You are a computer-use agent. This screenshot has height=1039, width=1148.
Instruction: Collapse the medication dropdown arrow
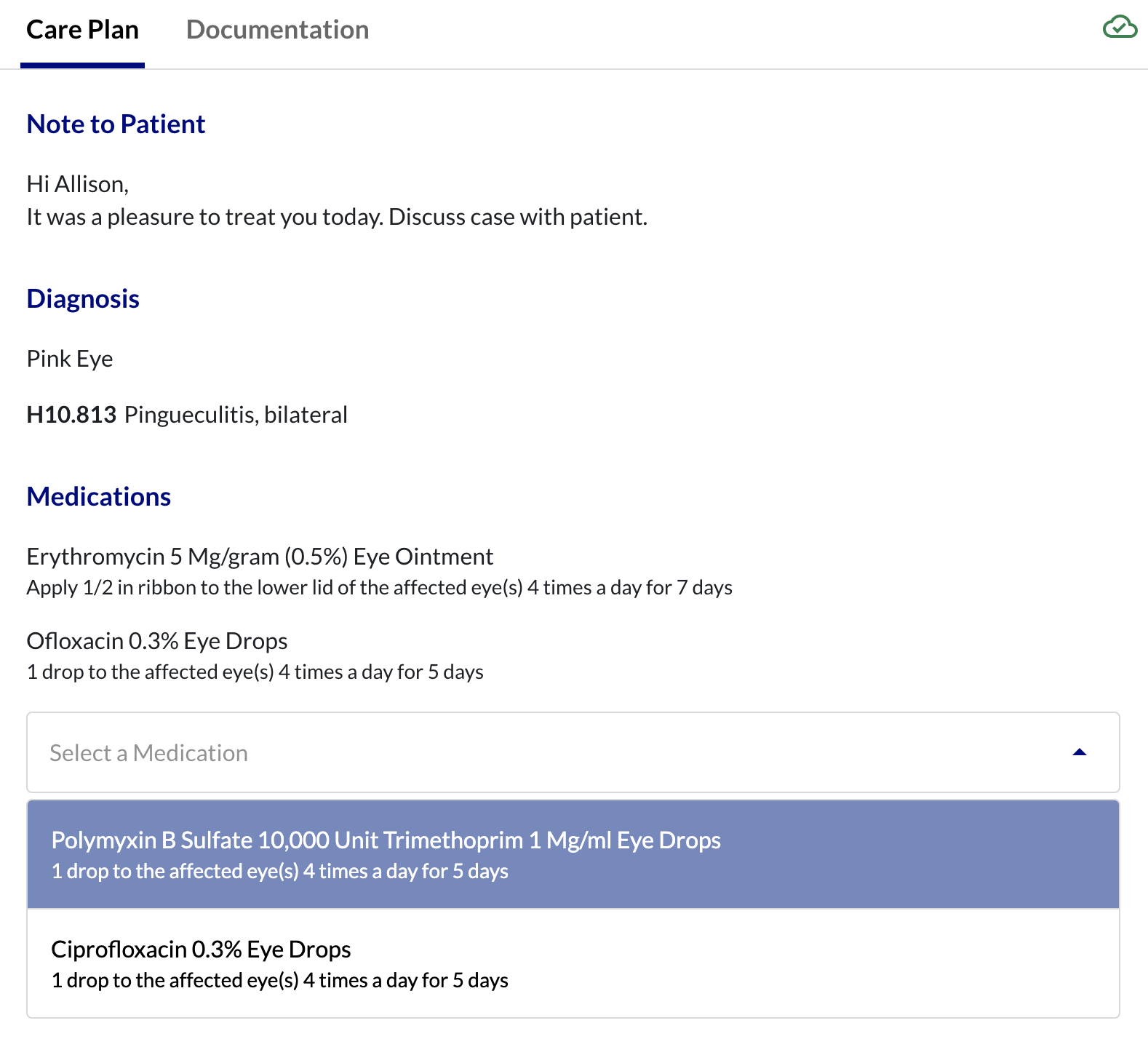click(1080, 752)
